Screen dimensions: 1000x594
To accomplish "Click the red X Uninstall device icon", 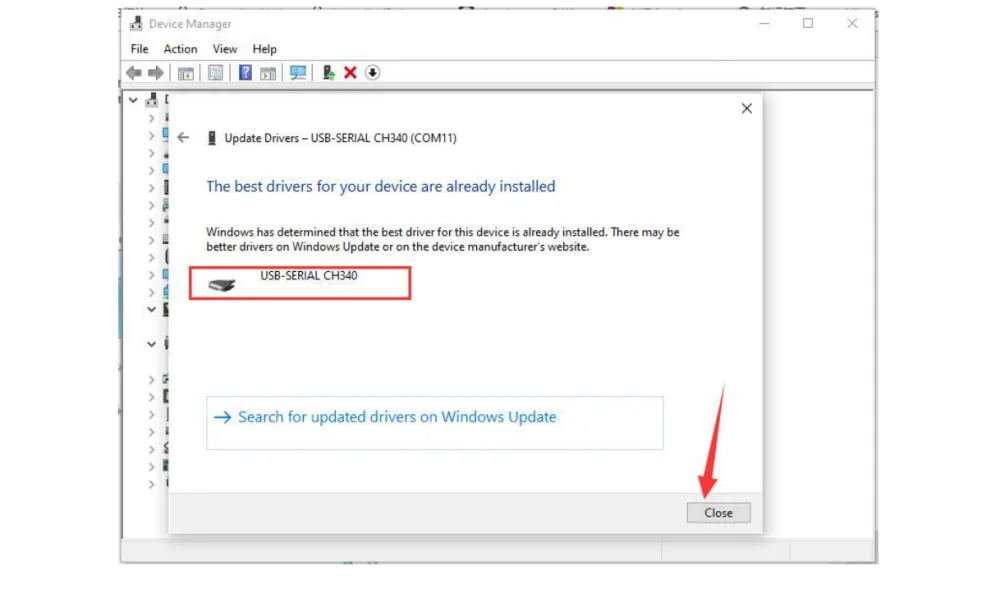I will coord(350,73).
